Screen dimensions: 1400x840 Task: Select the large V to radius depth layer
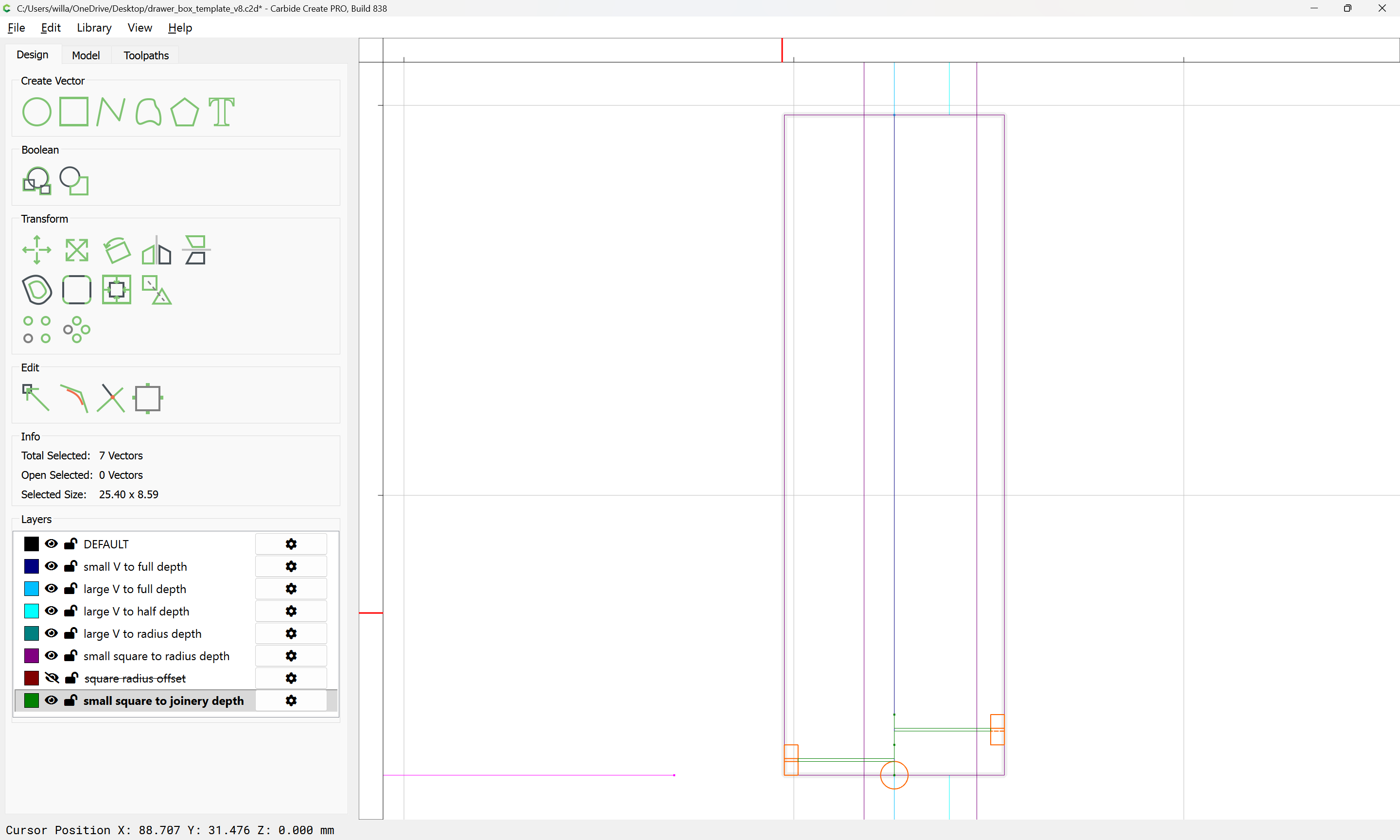142,634
